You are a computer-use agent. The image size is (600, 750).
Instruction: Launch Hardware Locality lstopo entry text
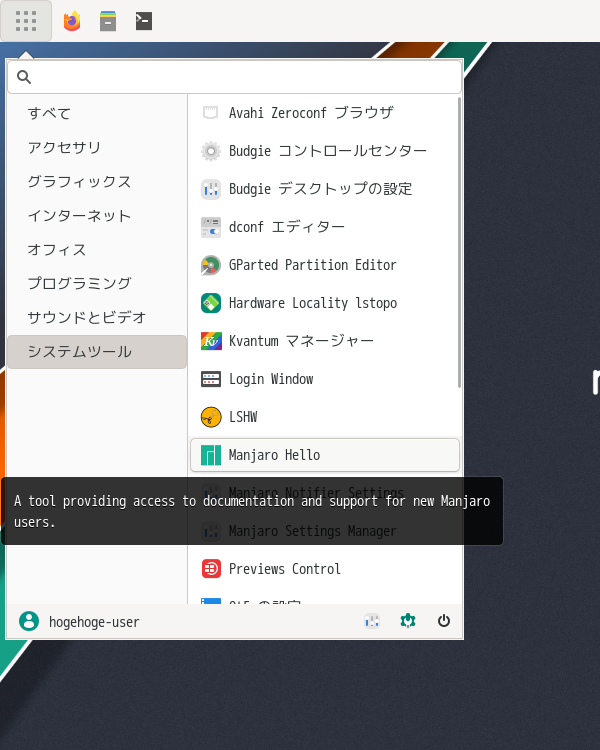click(313, 303)
